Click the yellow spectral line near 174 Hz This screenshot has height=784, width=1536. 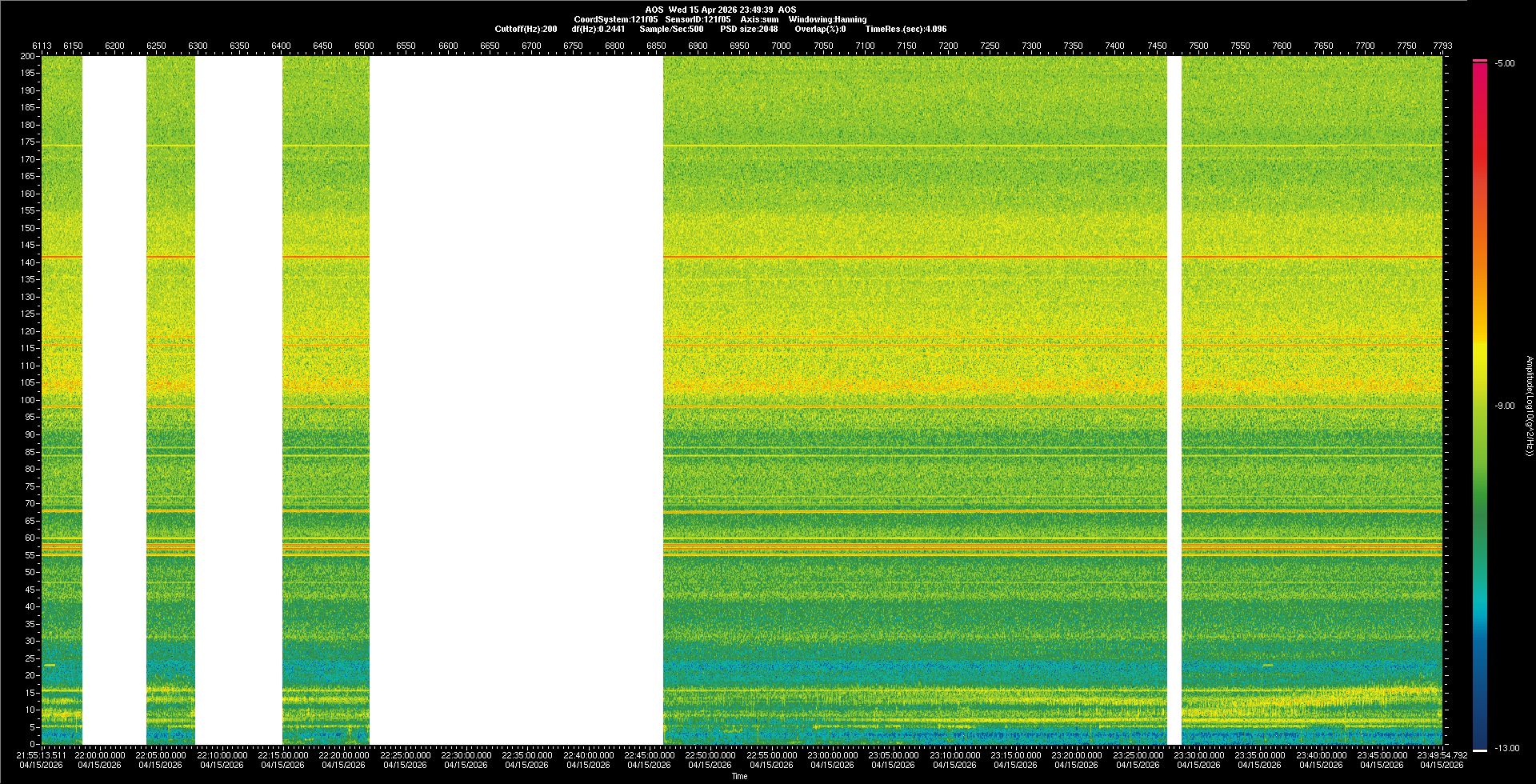[880, 146]
